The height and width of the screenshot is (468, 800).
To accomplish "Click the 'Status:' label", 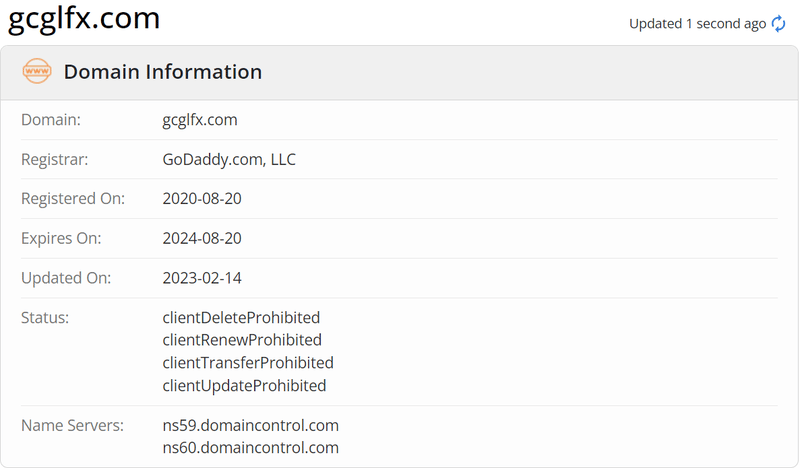I will [45, 317].
